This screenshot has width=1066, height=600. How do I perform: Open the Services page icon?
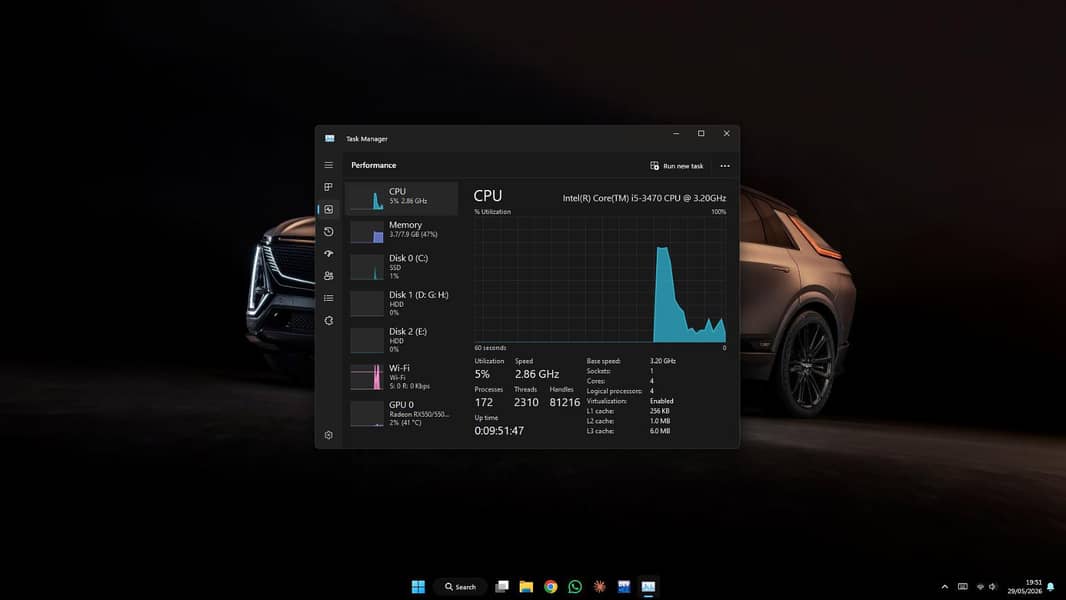coord(328,320)
